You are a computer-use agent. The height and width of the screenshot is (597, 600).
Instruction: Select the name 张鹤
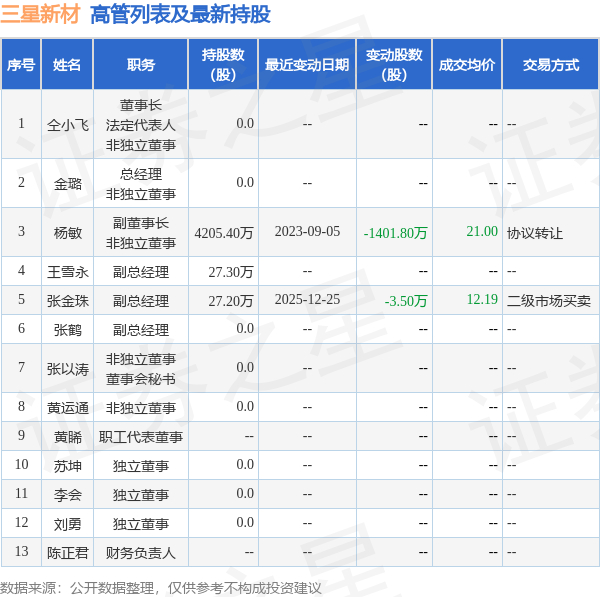tap(68, 330)
